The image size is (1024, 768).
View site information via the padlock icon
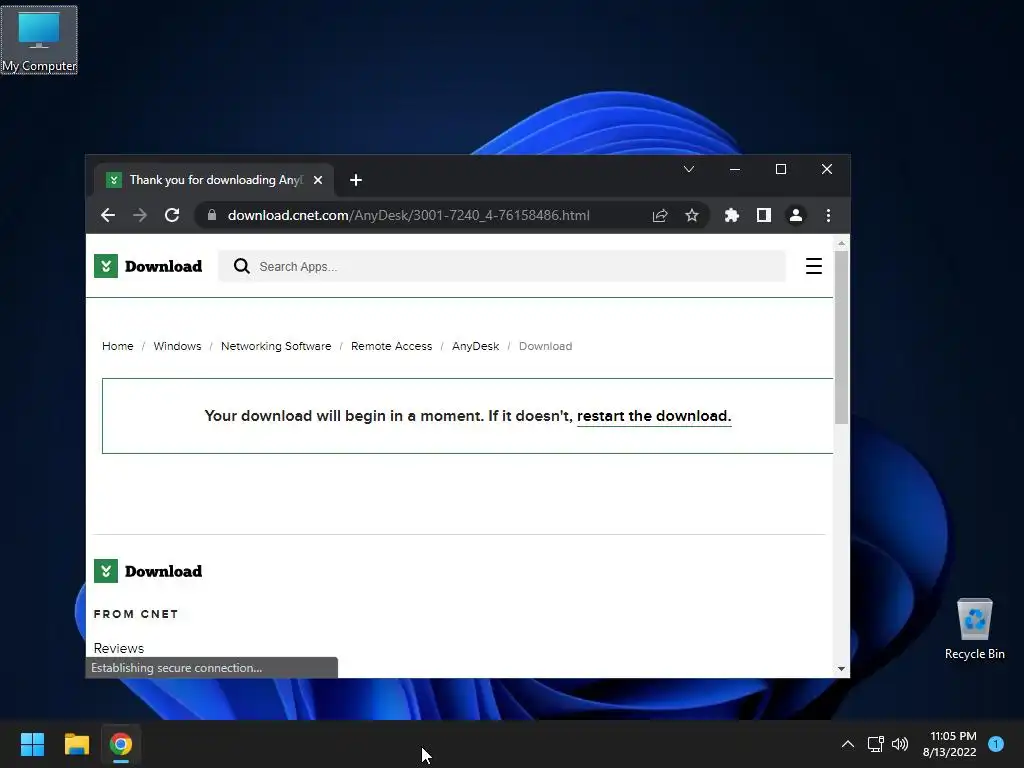pyautogui.click(x=212, y=215)
